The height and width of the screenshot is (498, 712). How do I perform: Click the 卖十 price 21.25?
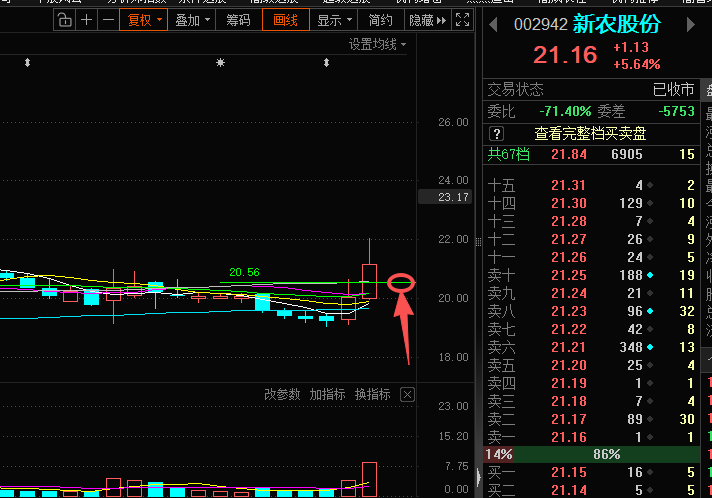pos(569,275)
